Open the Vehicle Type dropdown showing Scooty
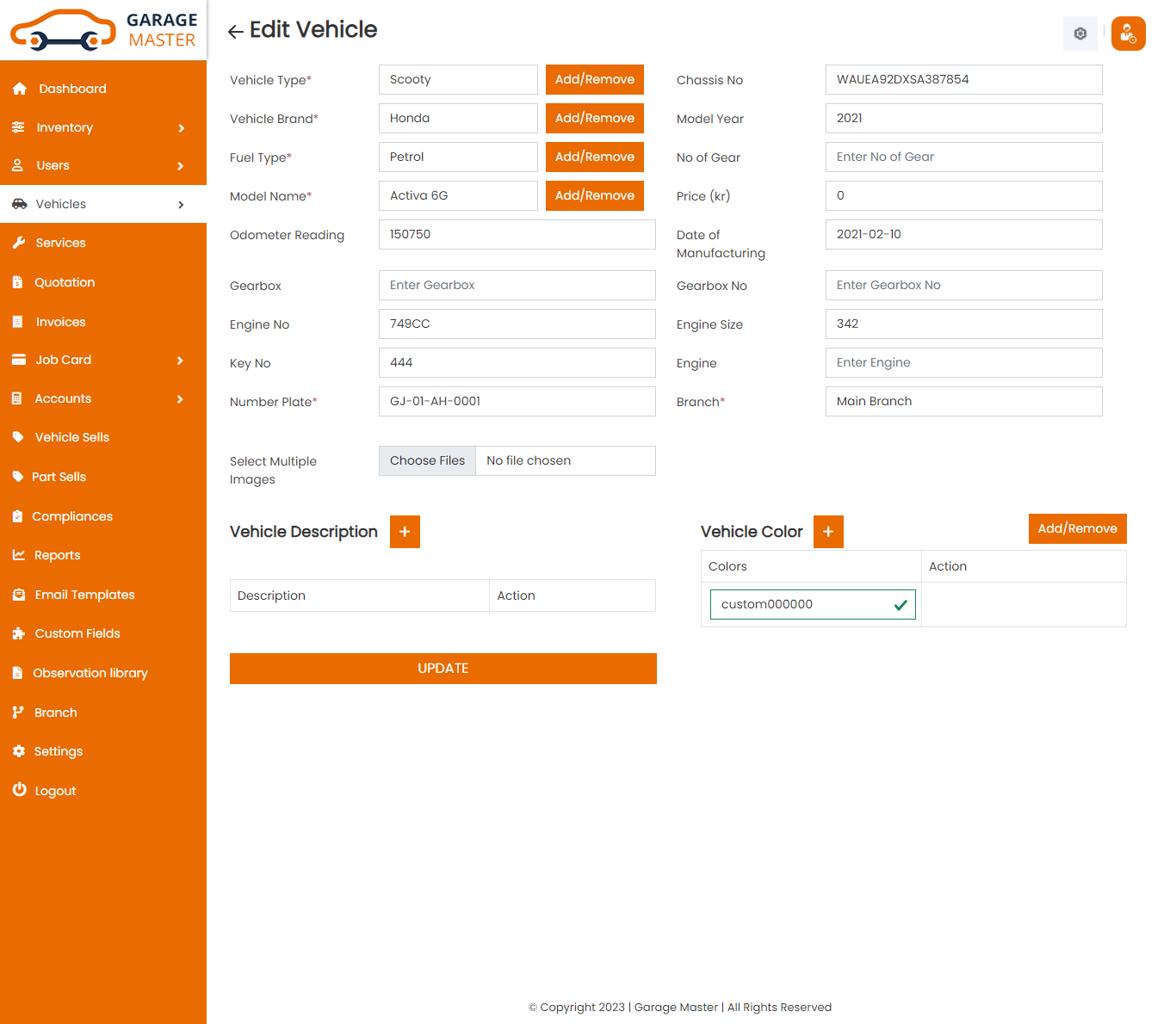Viewport: 1176px width, 1024px height. pos(458,80)
